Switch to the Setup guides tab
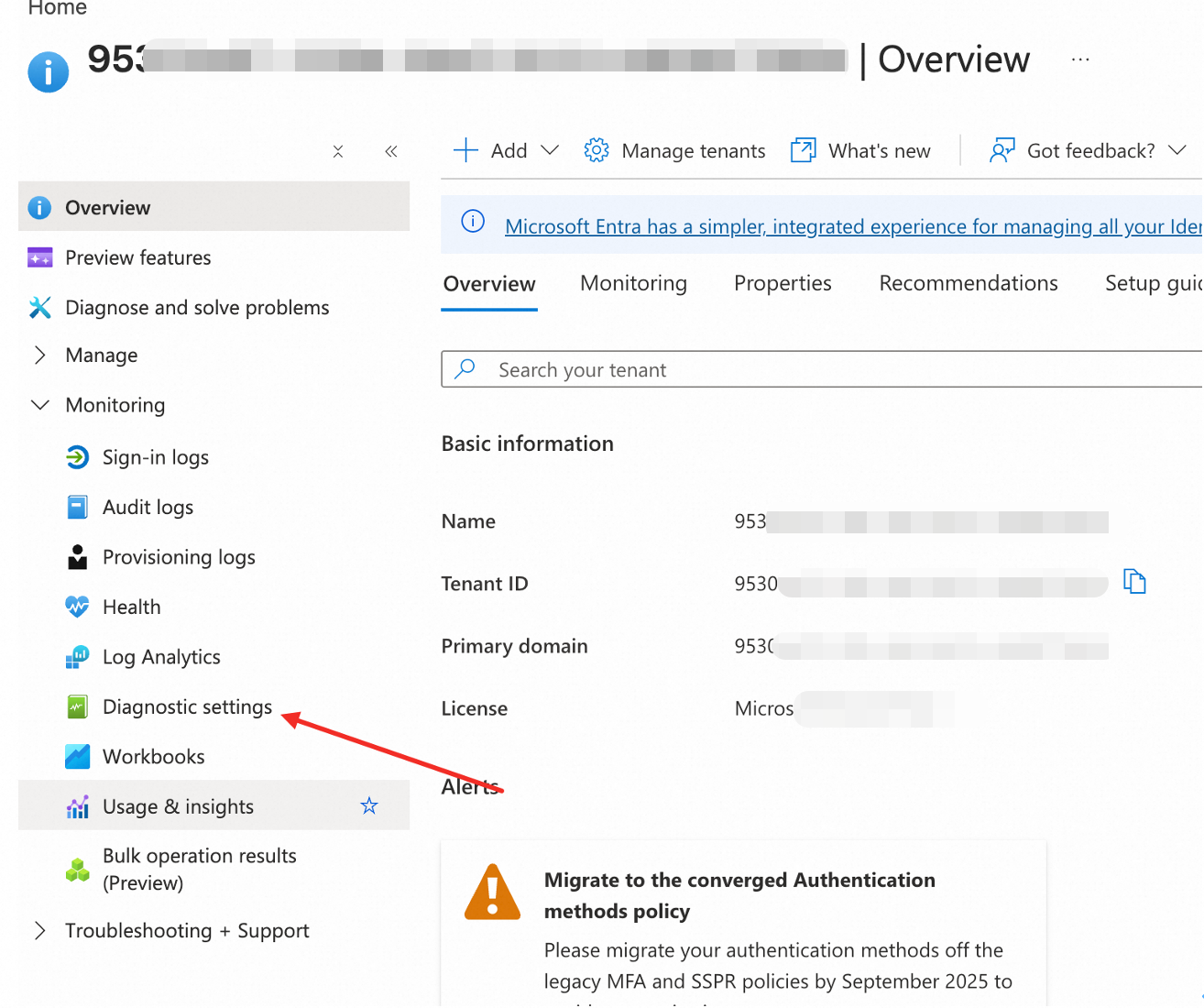The image size is (1204, 1008). pos(1154,283)
